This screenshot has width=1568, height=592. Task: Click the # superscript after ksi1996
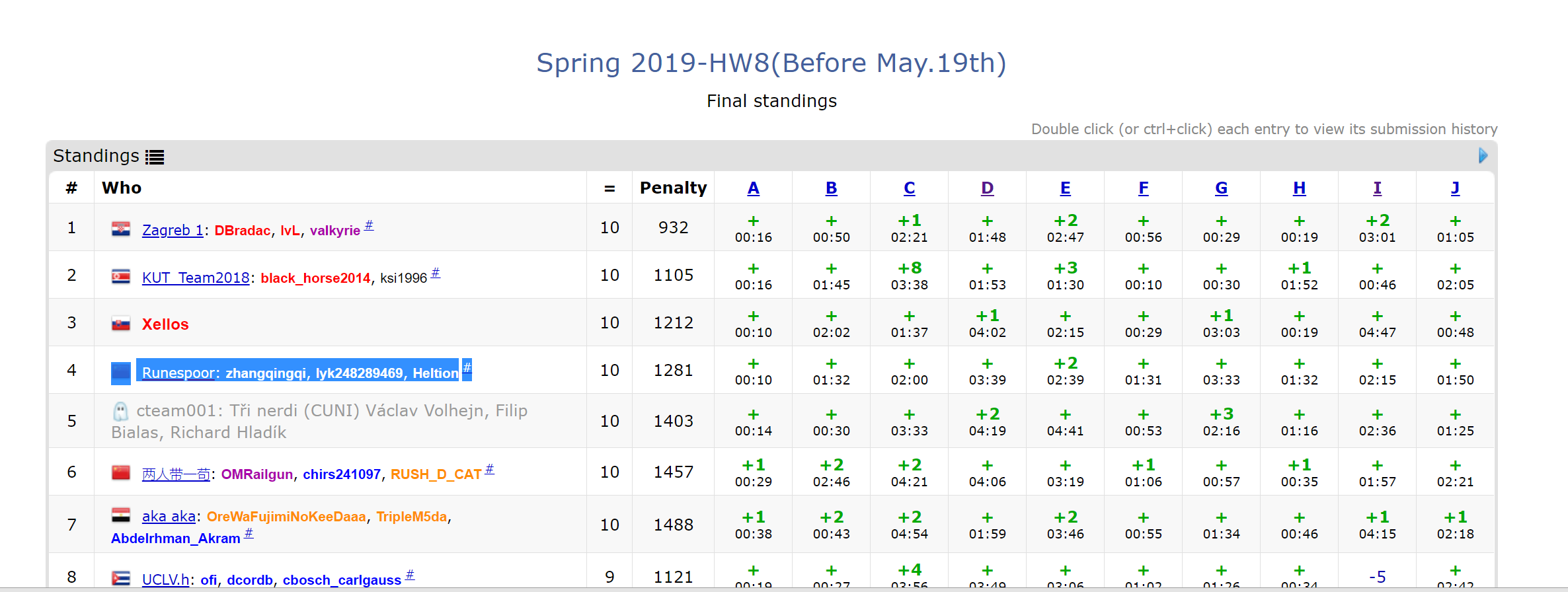[436, 273]
